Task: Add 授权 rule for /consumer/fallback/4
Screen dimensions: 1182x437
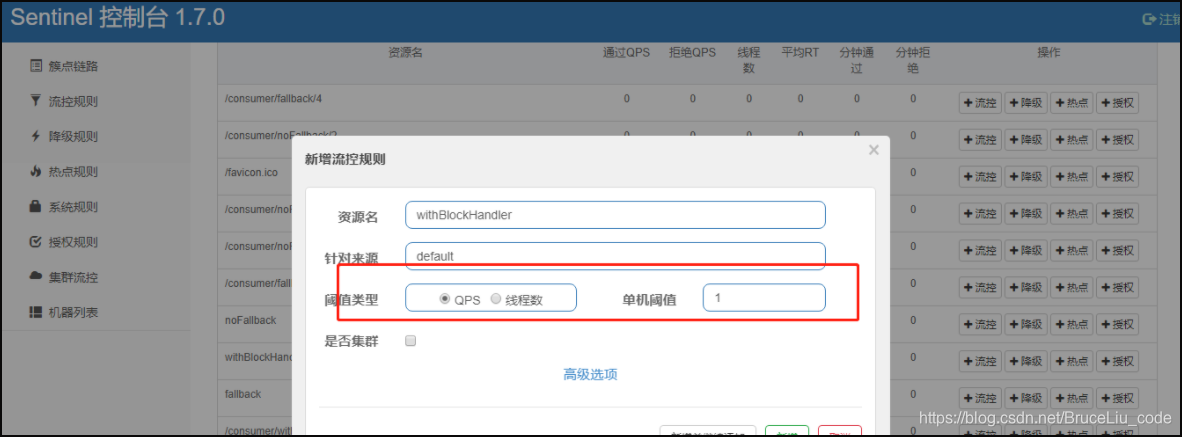Action: pyautogui.click(x=1117, y=103)
